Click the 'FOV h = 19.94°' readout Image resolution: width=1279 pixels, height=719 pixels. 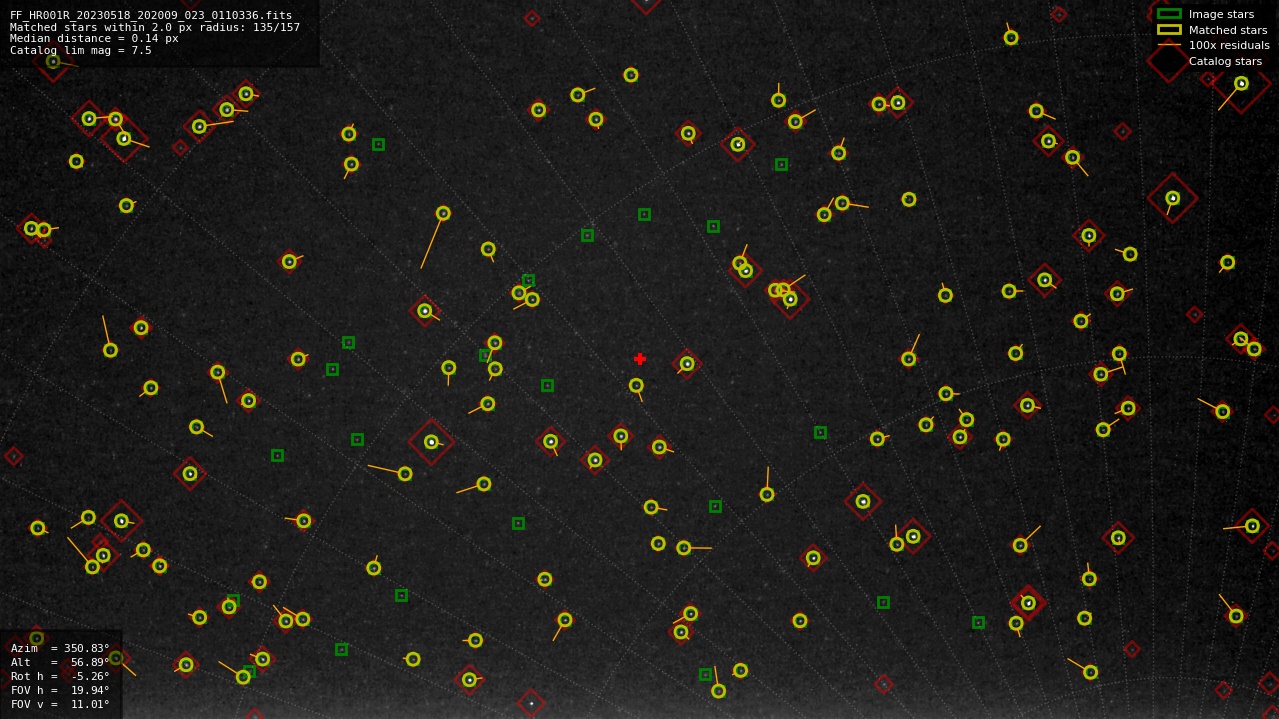(x=60, y=690)
